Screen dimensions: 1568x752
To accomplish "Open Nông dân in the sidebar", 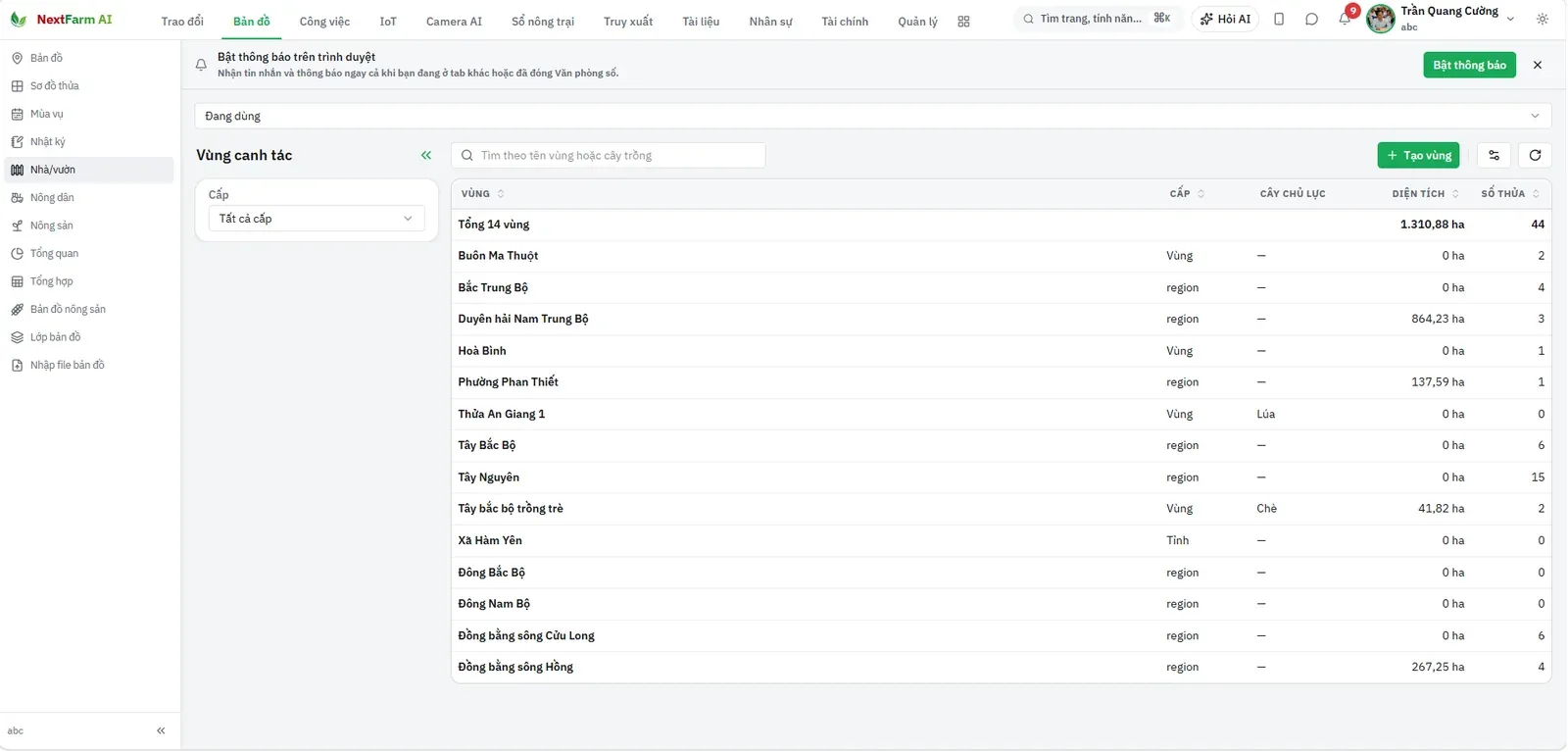I will click(x=52, y=197).
